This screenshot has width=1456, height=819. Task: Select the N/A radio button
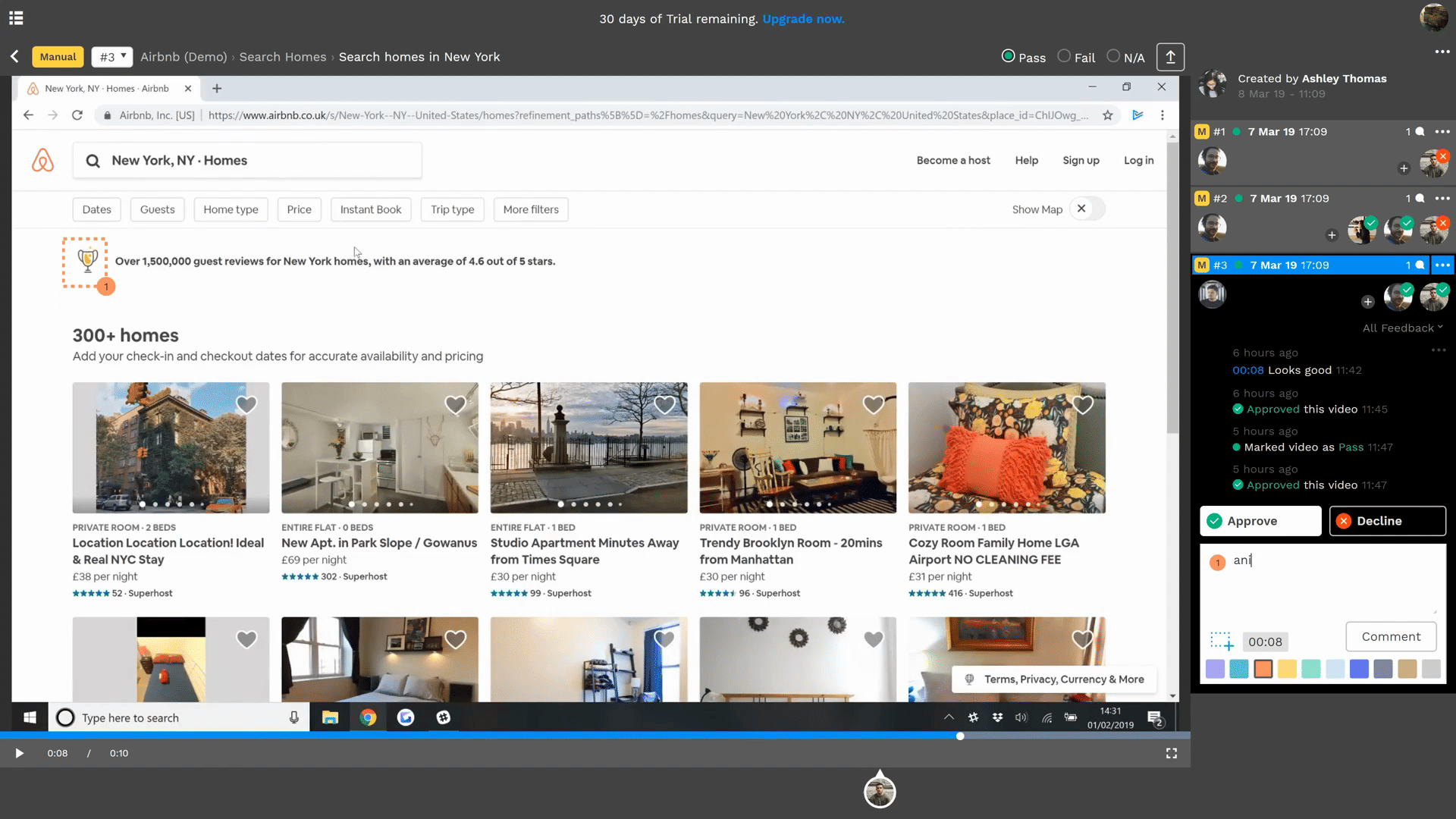[x=1113, y=56]
